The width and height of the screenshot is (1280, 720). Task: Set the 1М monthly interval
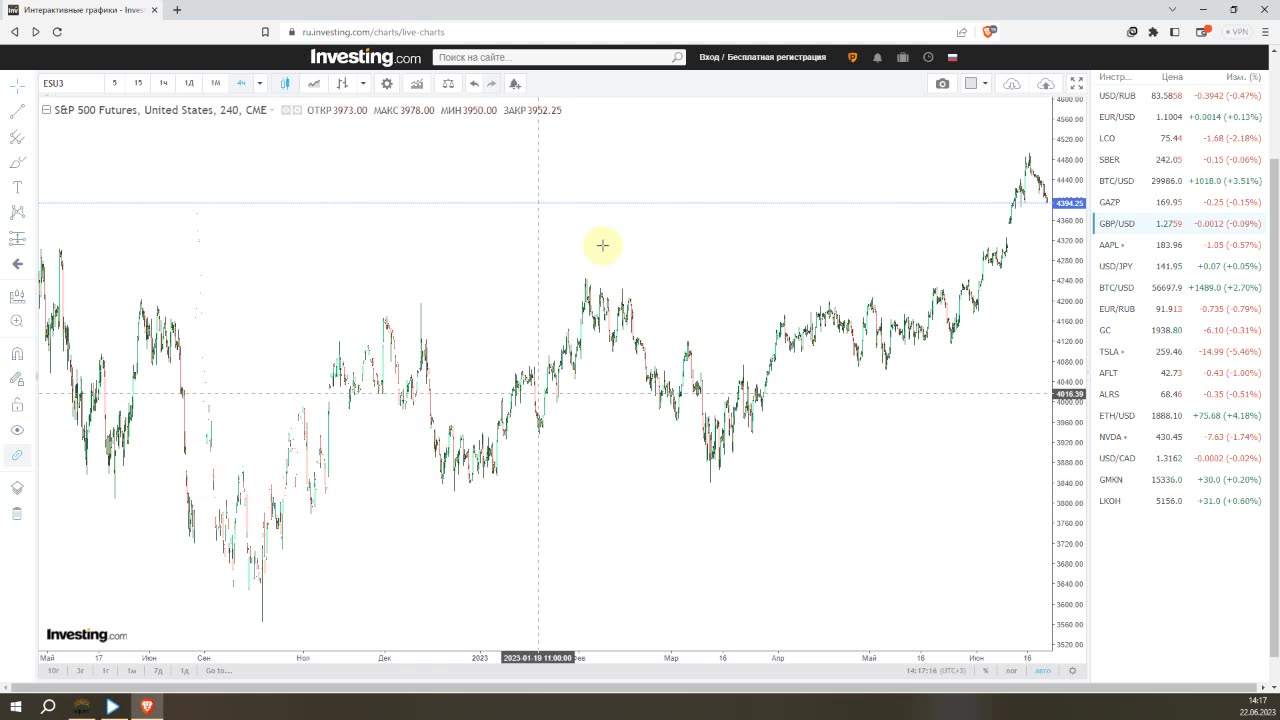(215, 83)
